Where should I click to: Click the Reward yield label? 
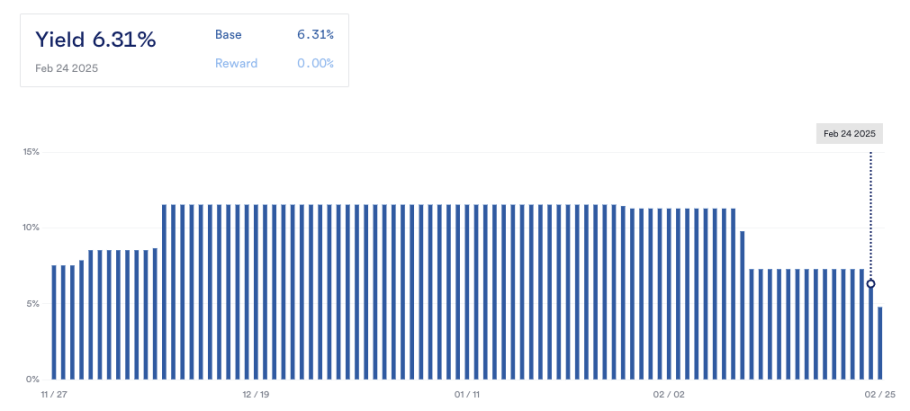(x=236, y=63)
